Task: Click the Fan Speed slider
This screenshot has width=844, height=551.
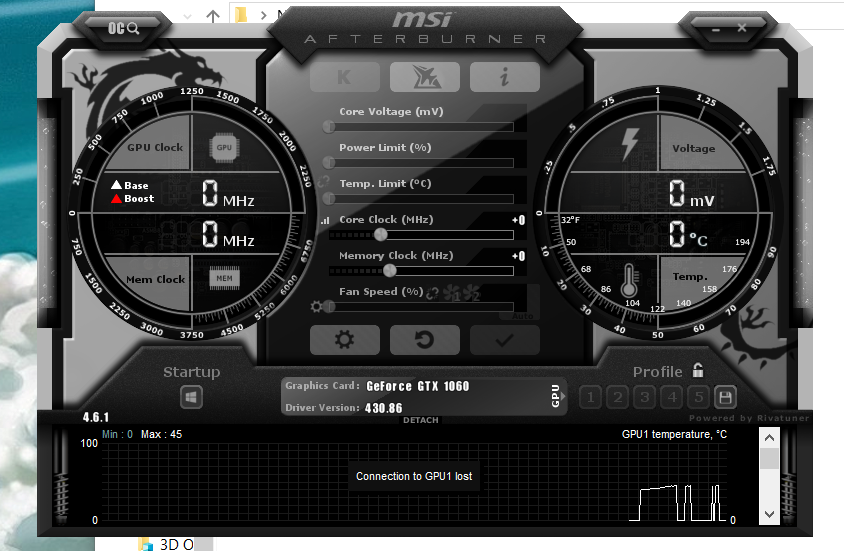Action: [x=421, y=307]
